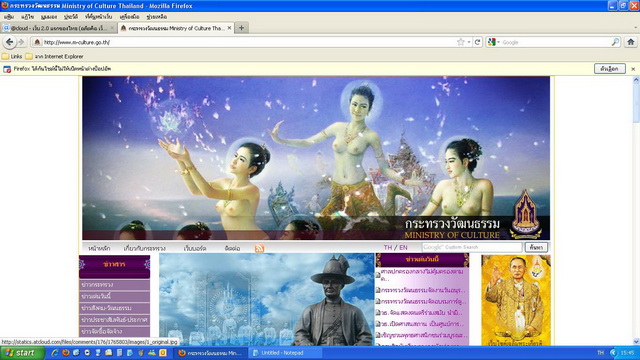Open the แฟ้ม (File) menu

tap(9, 17)
